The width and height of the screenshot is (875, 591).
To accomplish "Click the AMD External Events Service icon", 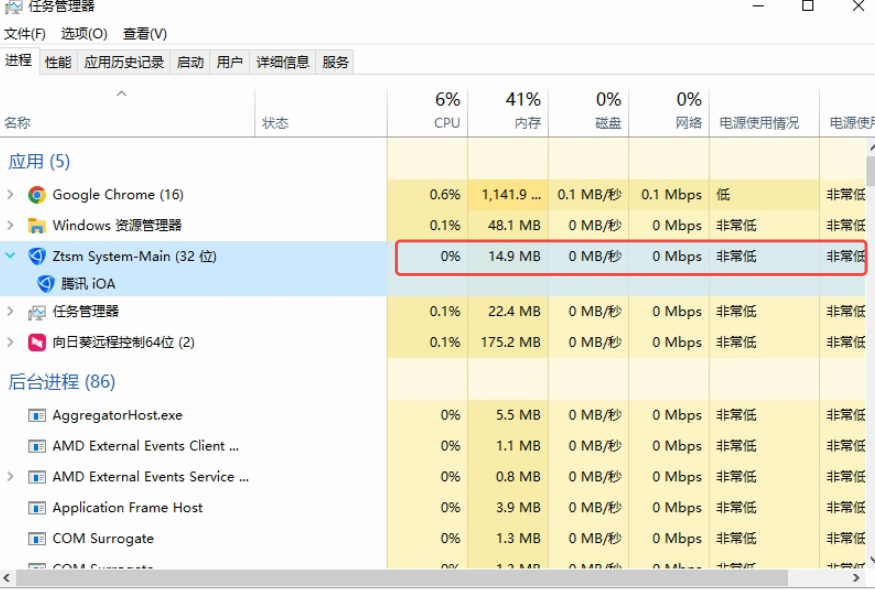I will [37, 477].
